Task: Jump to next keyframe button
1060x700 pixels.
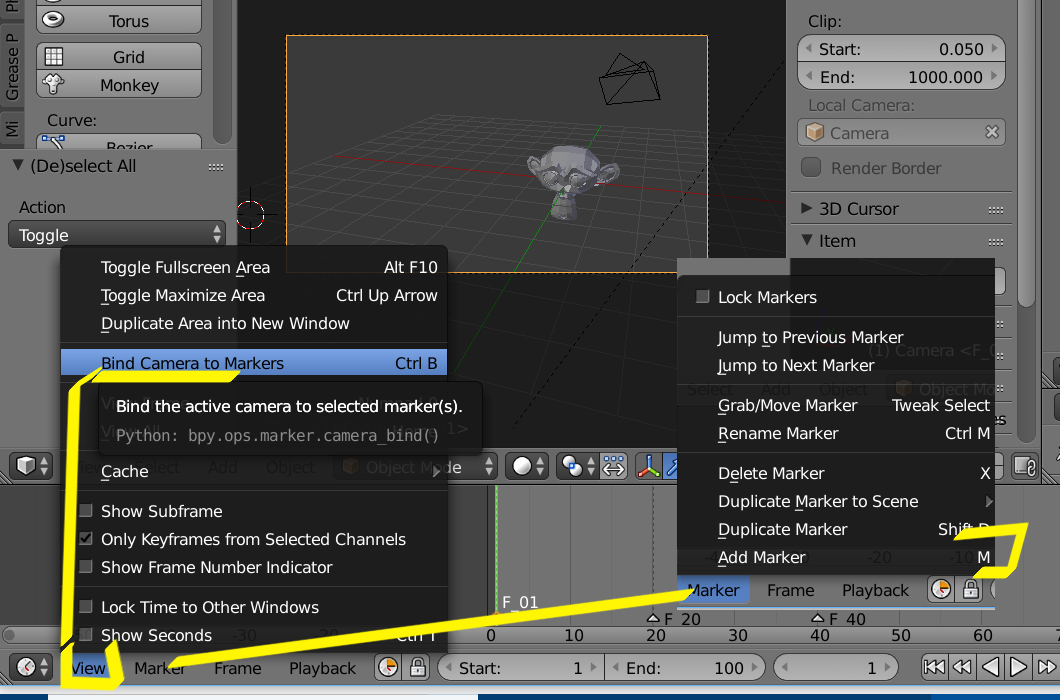Action: [x=1046, y=667]
